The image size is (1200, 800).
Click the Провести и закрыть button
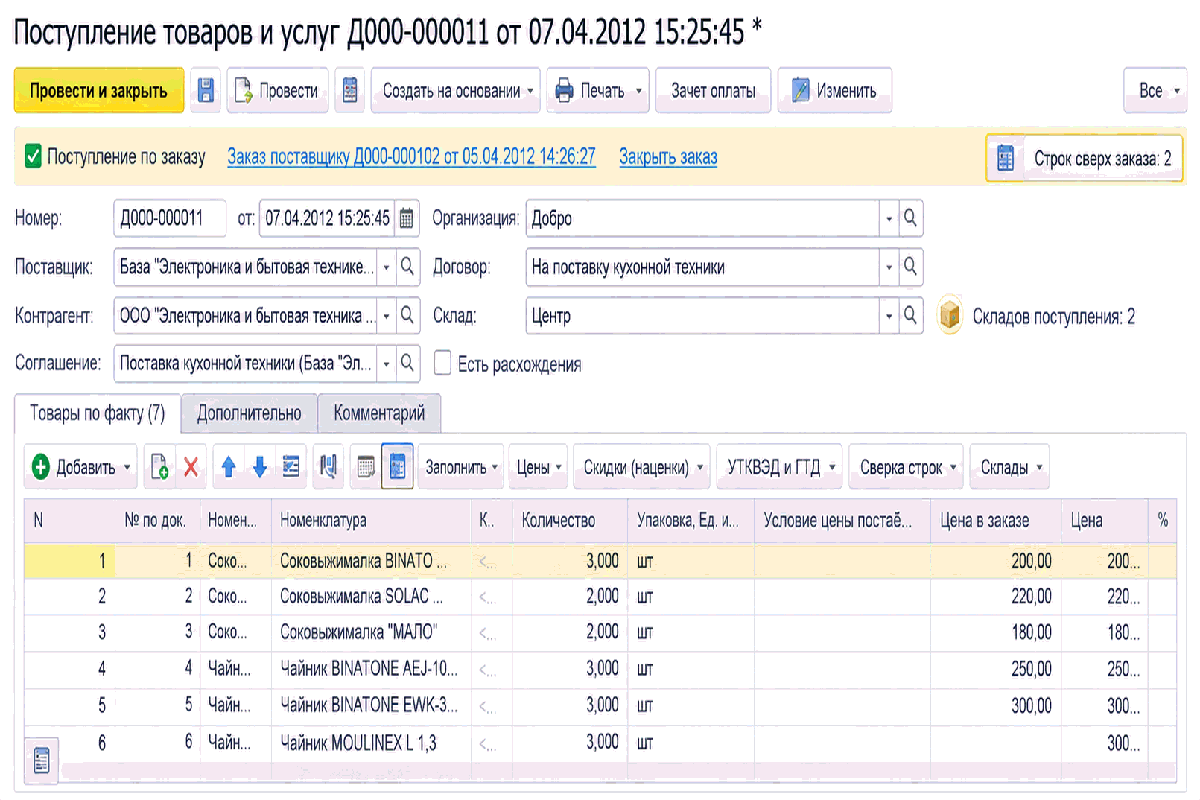(x=98, y=91)
